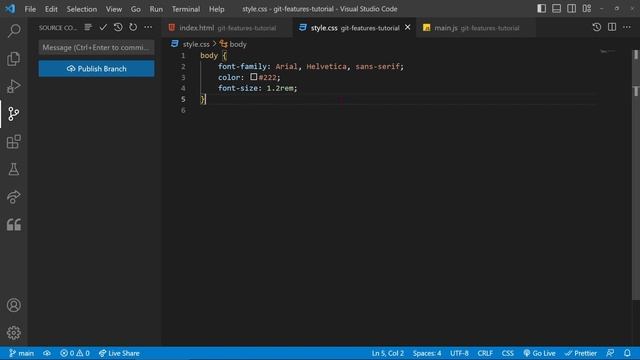Toggle primary side bar layout icon
This screenshot has width=640, height=360.
tap(542, 9)
